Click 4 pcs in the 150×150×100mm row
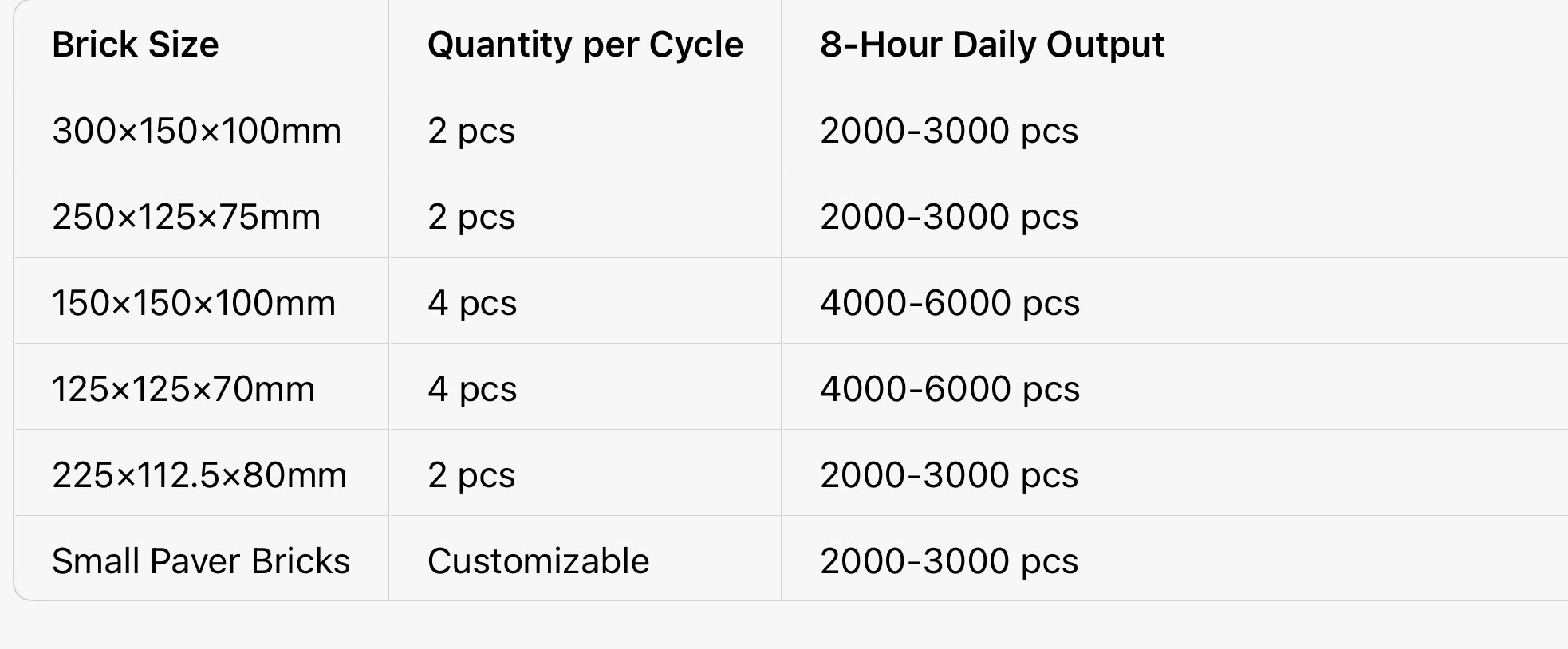Screen dimensions: 1568x649 point(472,303)
